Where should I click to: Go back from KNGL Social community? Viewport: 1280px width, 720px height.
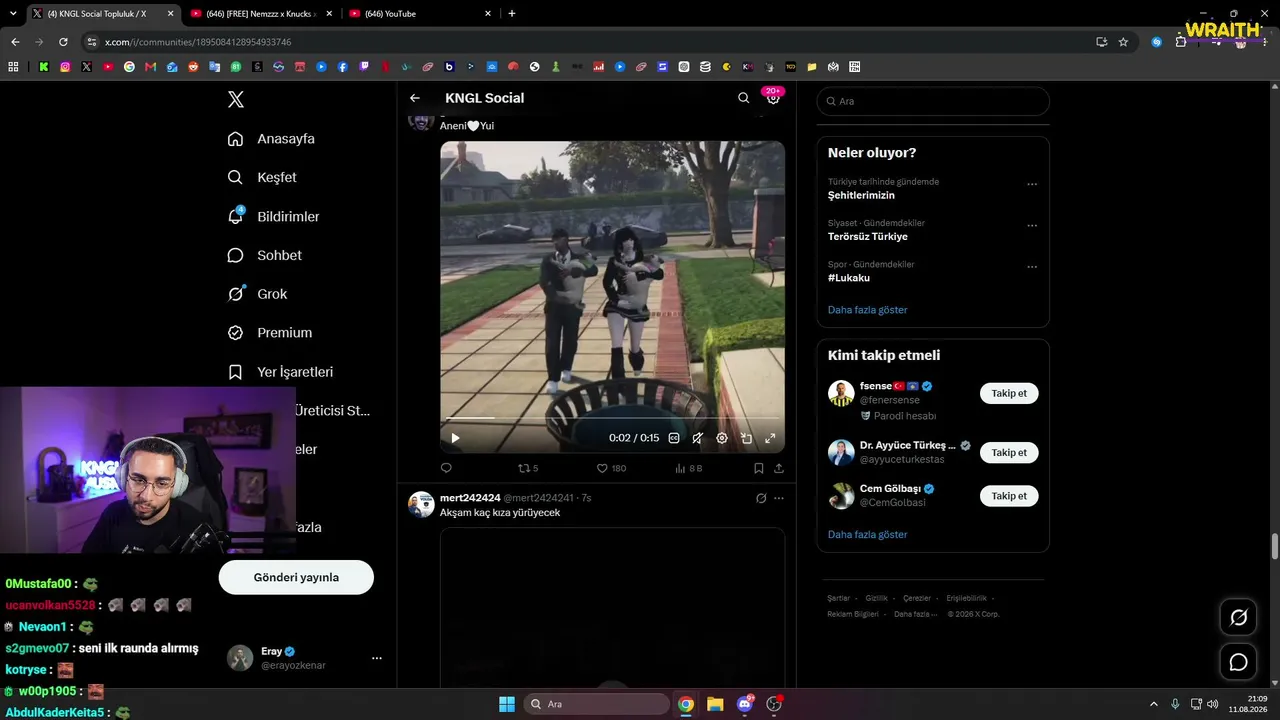(415, 98)
